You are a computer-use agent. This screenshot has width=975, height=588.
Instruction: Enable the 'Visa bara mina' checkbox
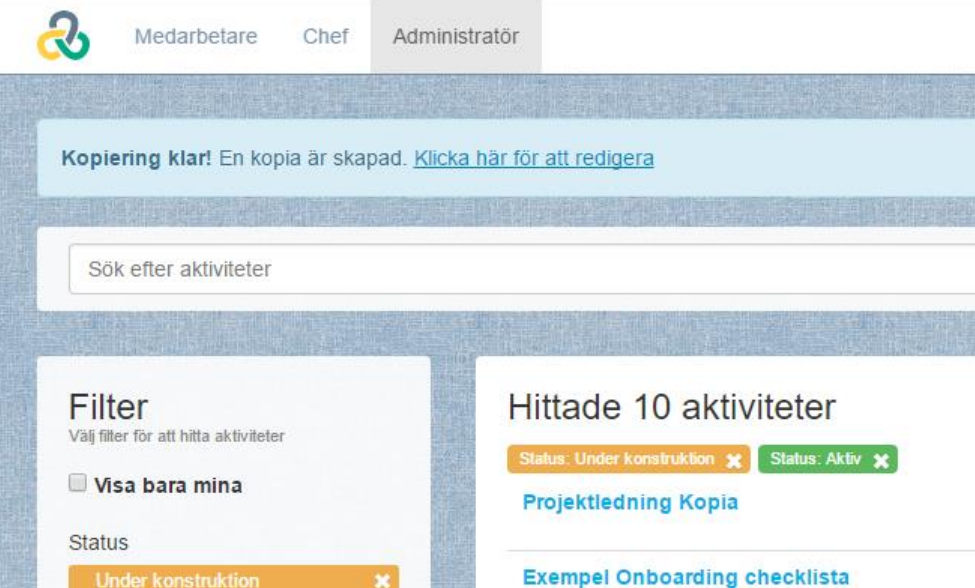[x=77, y=482]
